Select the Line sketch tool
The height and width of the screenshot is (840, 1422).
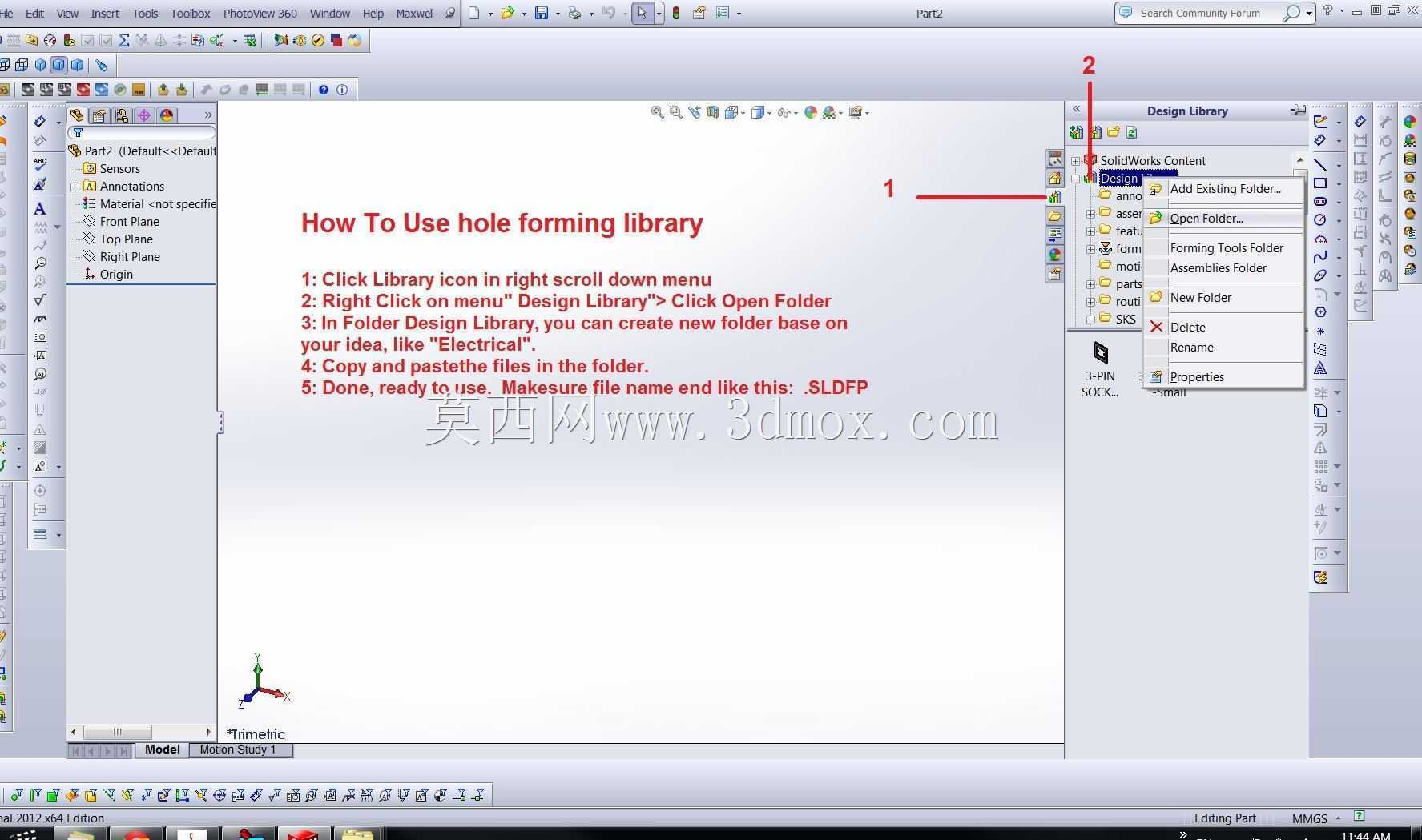(x=1320, y=165)
